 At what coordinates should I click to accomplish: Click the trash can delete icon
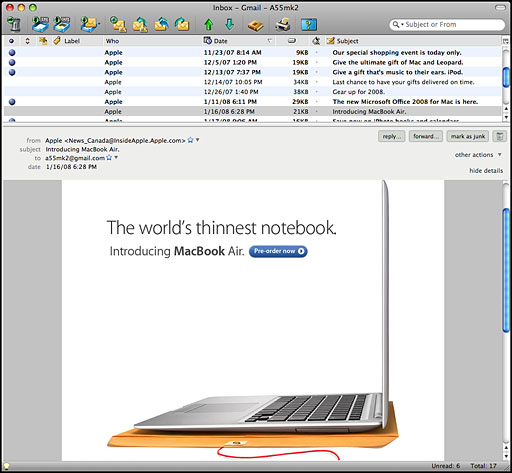[x=14, y=24]
